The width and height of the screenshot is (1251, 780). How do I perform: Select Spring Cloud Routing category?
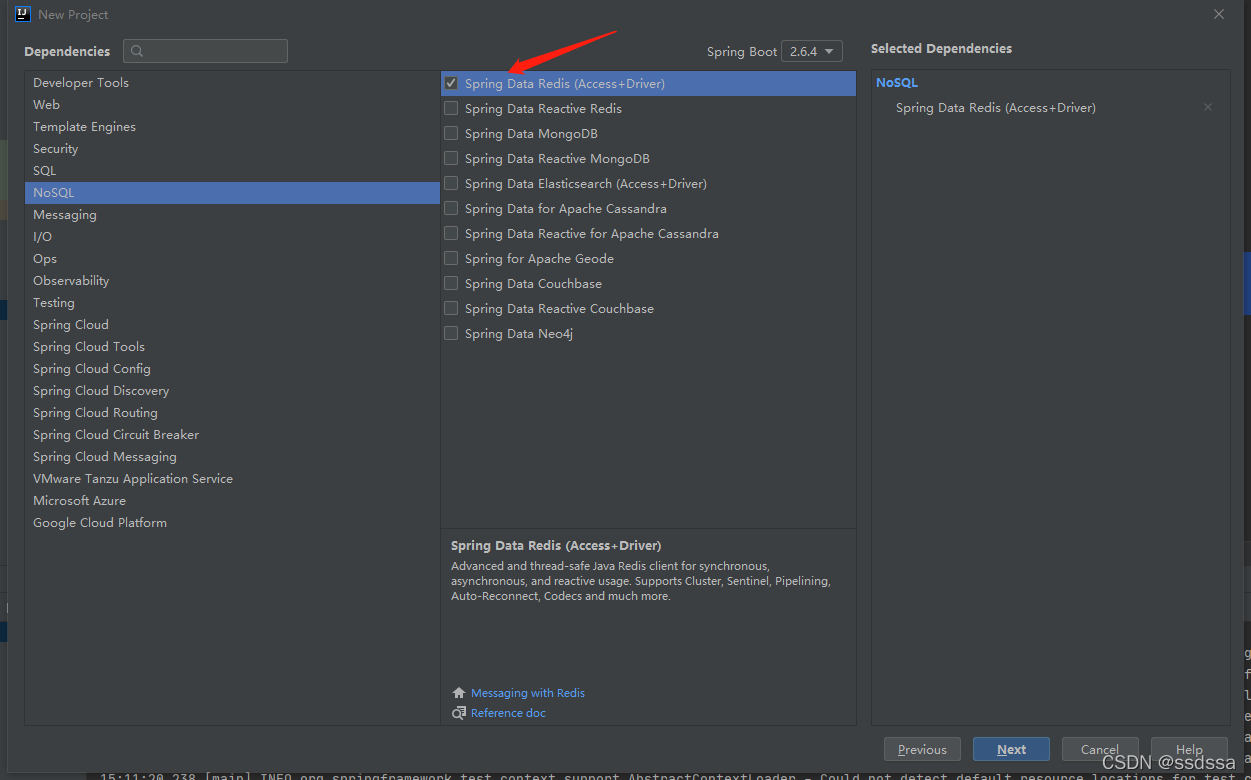click(x=232, y=413)
